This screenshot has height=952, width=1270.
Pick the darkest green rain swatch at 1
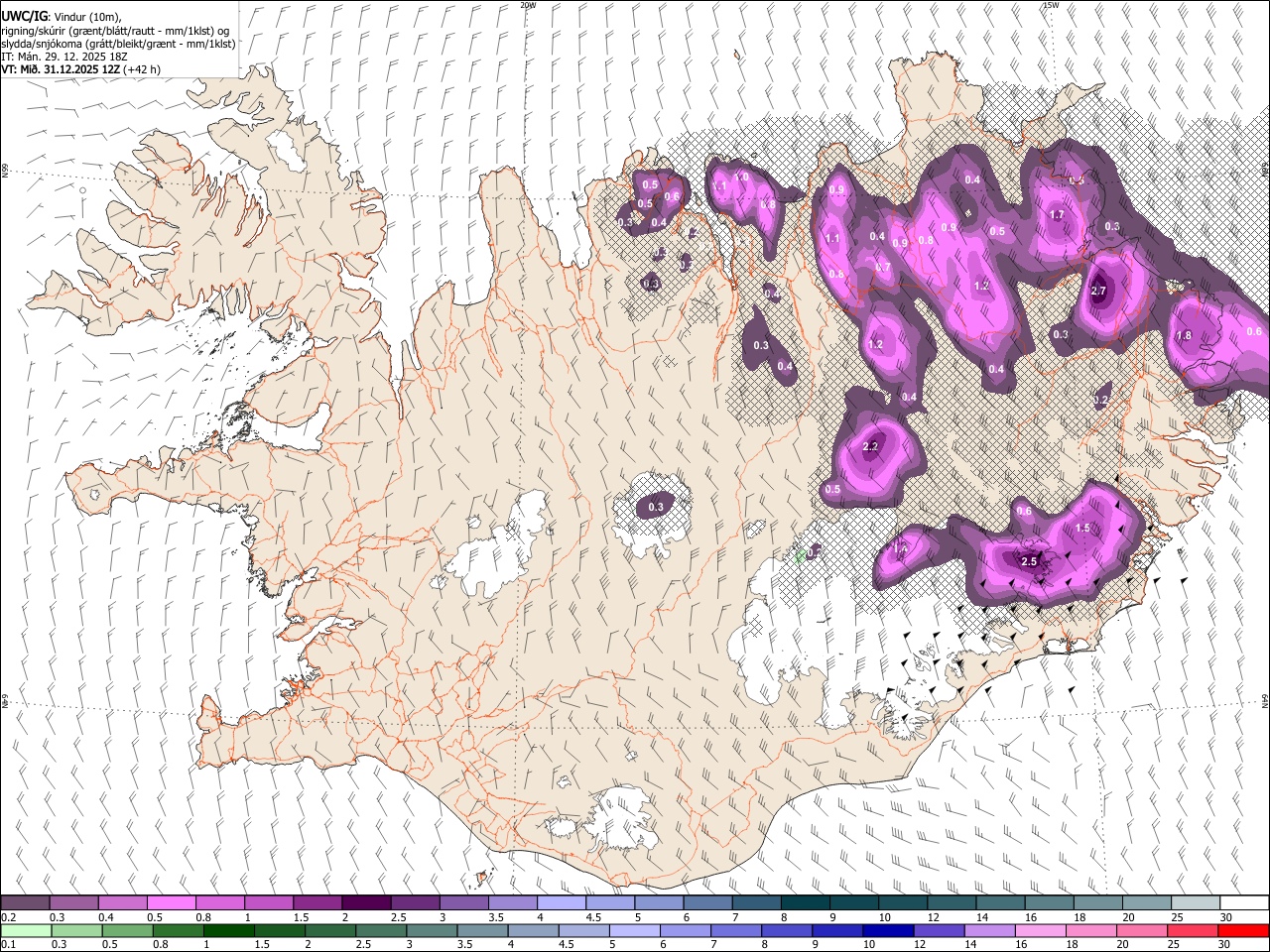(228, 930)
